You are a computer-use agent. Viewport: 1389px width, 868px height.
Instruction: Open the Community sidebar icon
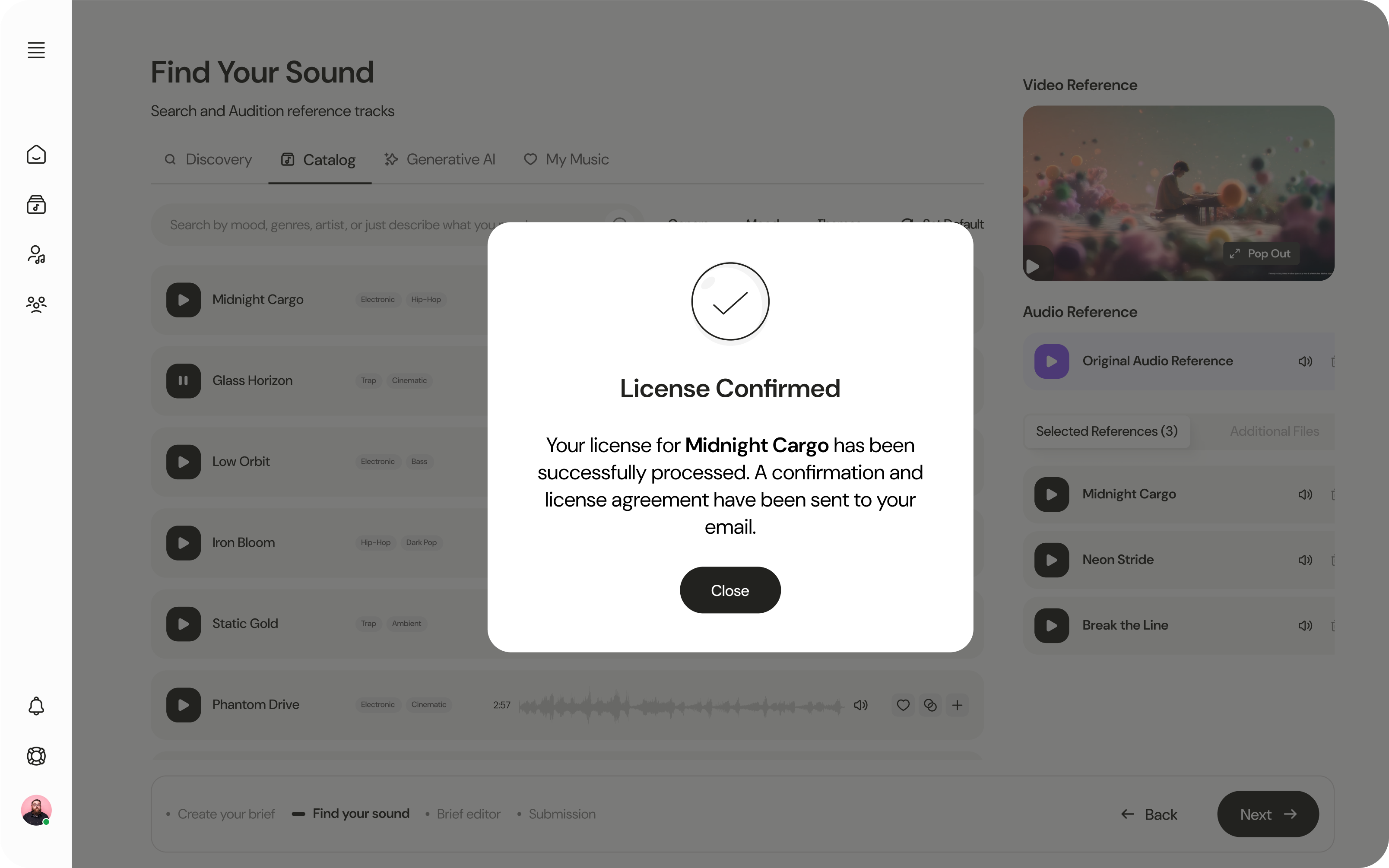(x=36, y=304)
